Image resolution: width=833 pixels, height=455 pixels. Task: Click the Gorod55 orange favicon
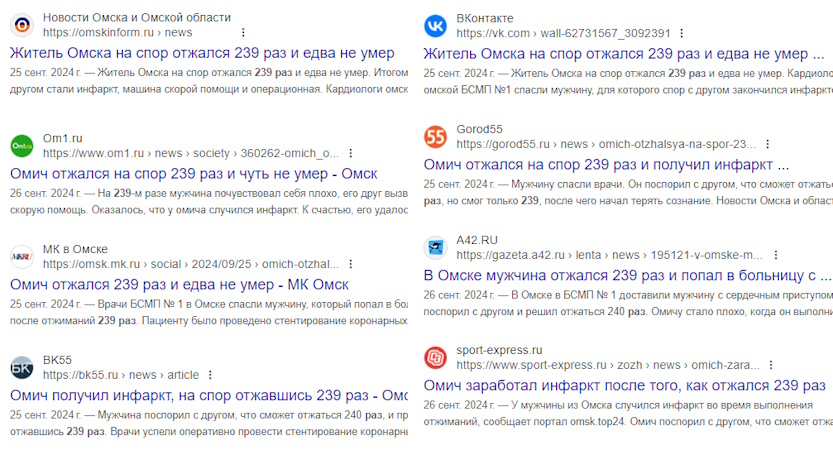click(x=436, y=137)
